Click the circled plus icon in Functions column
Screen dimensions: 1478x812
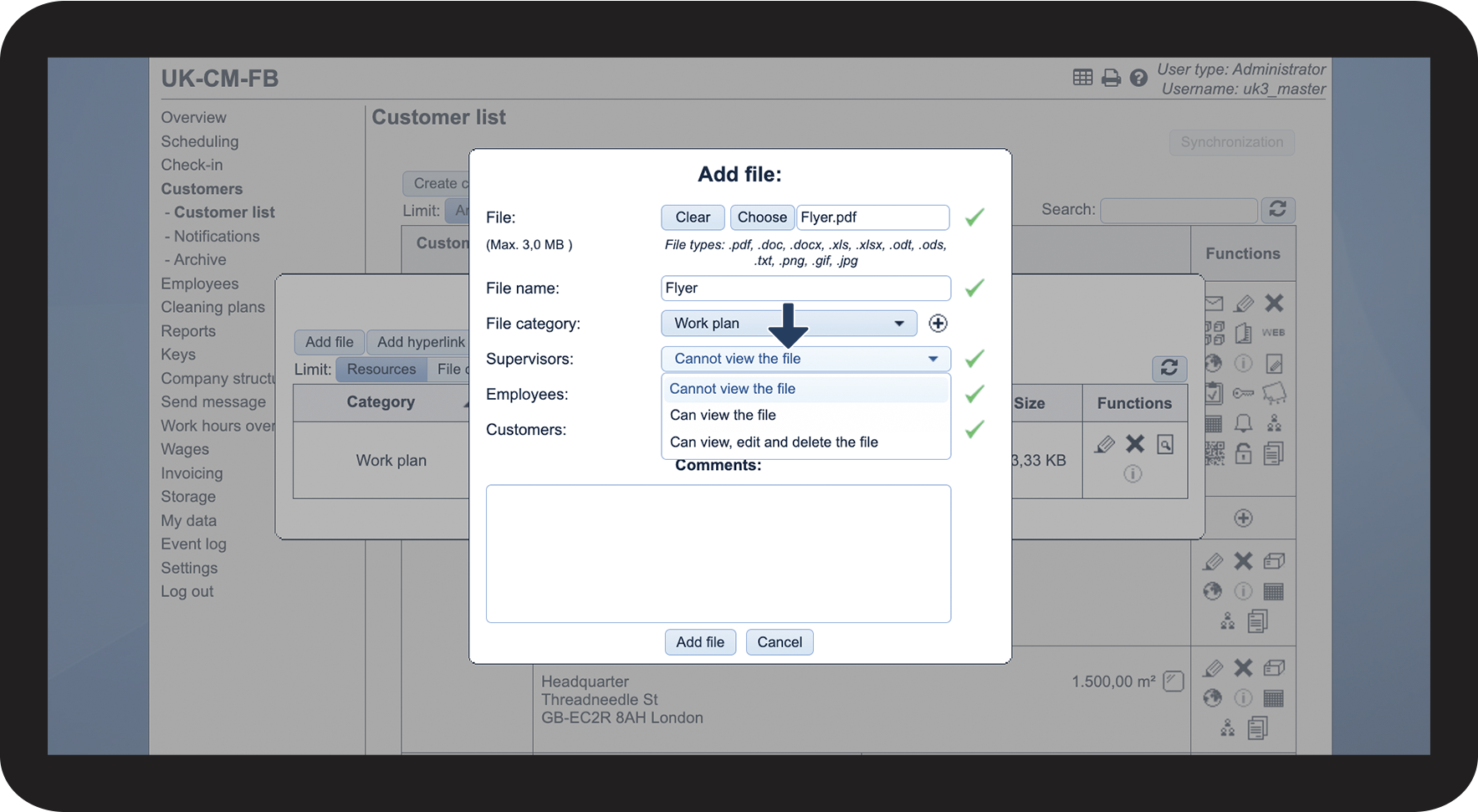(1244, 518)
